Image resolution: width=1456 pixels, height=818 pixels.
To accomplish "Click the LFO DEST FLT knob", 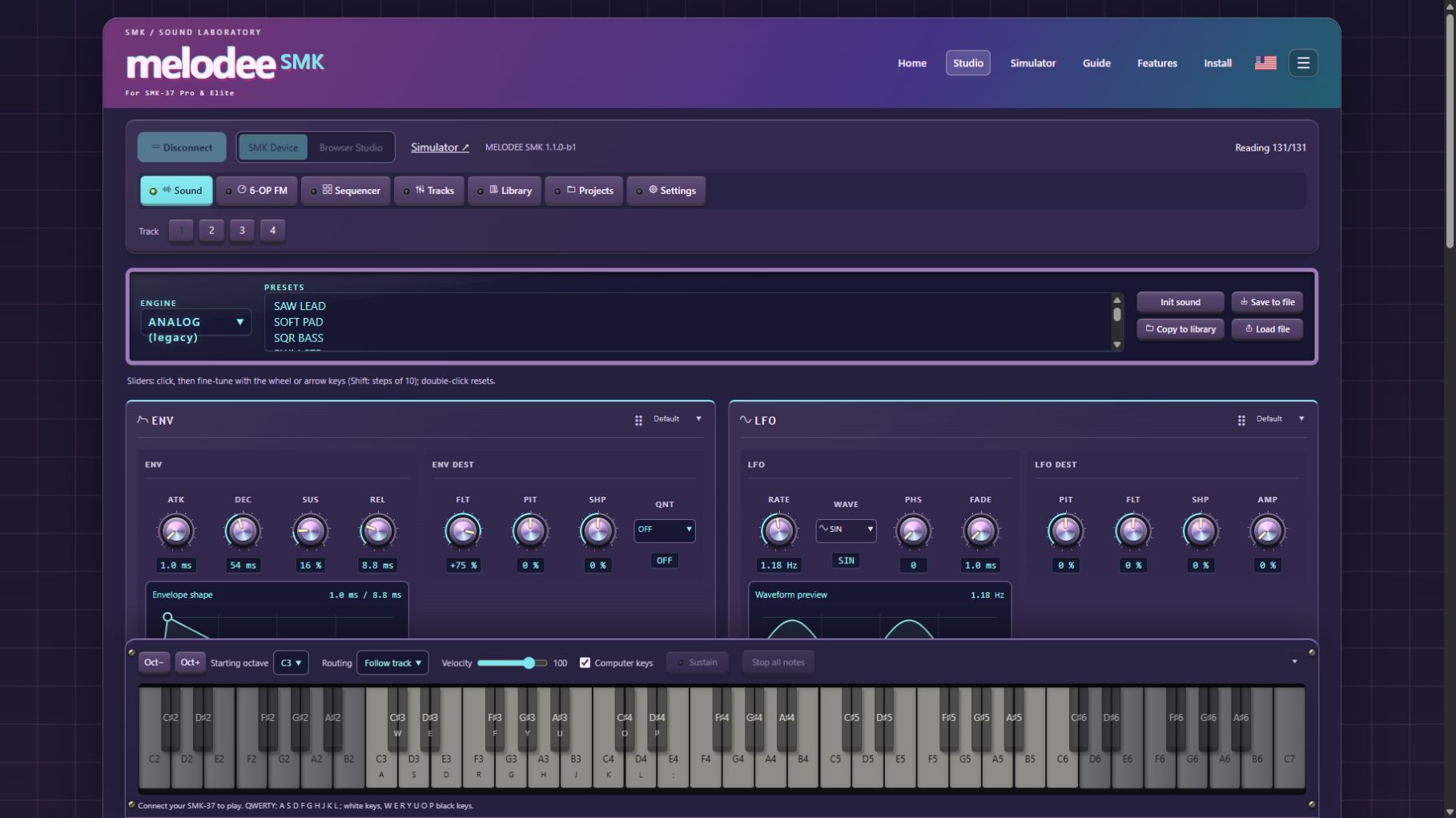I will click(x=1132, y=530).
